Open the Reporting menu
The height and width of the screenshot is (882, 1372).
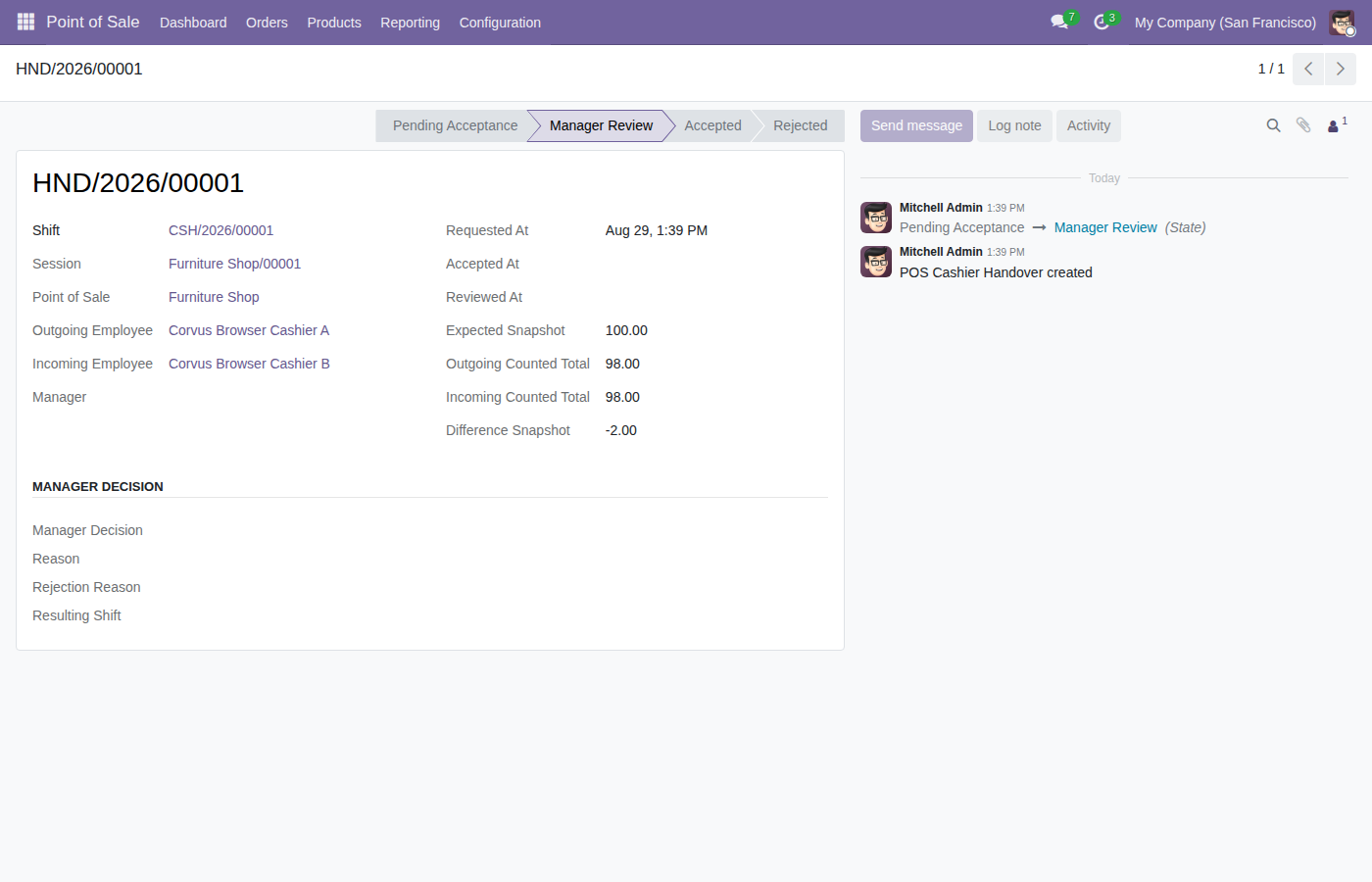pyautogui.click(x=410, y=22)
